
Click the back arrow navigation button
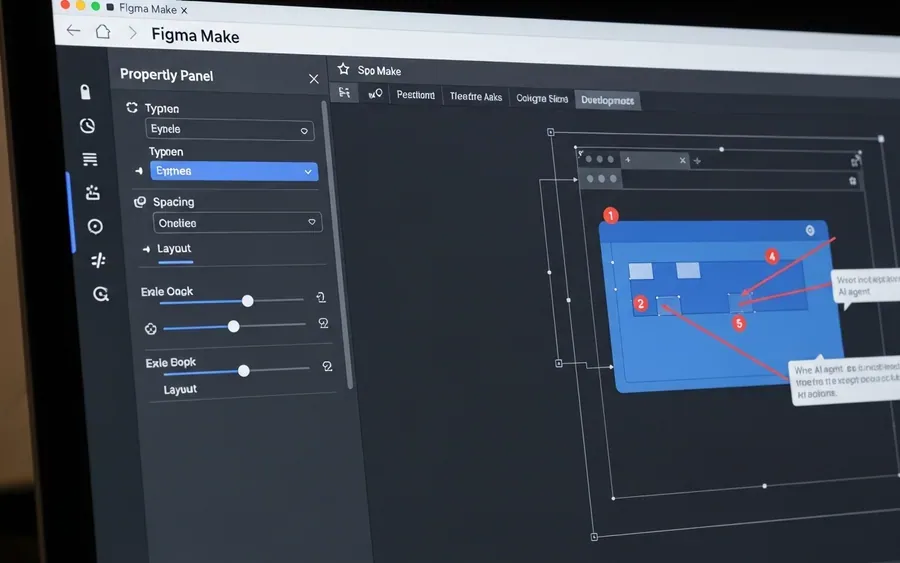[x=73, y=30]
